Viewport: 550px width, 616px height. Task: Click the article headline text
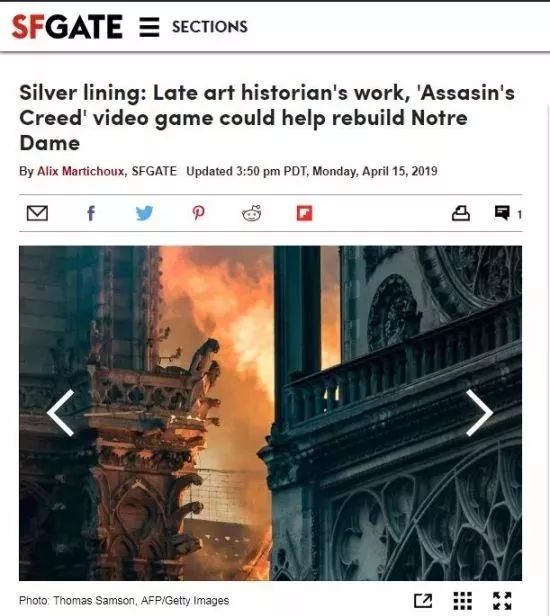267,117
